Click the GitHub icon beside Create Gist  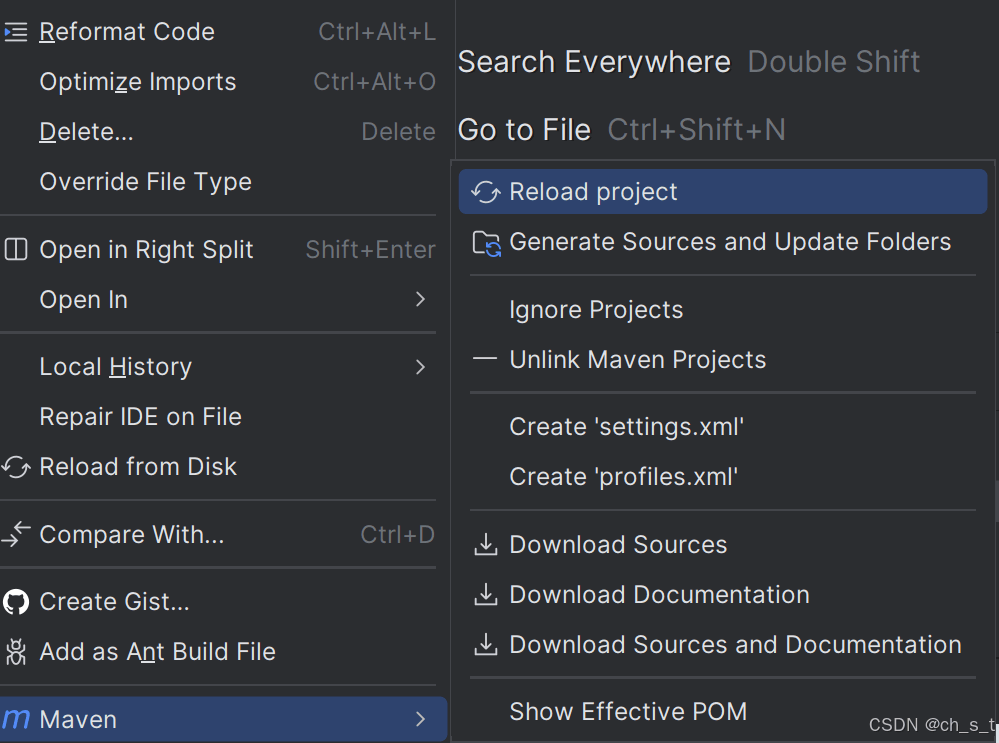click(16, 602)
